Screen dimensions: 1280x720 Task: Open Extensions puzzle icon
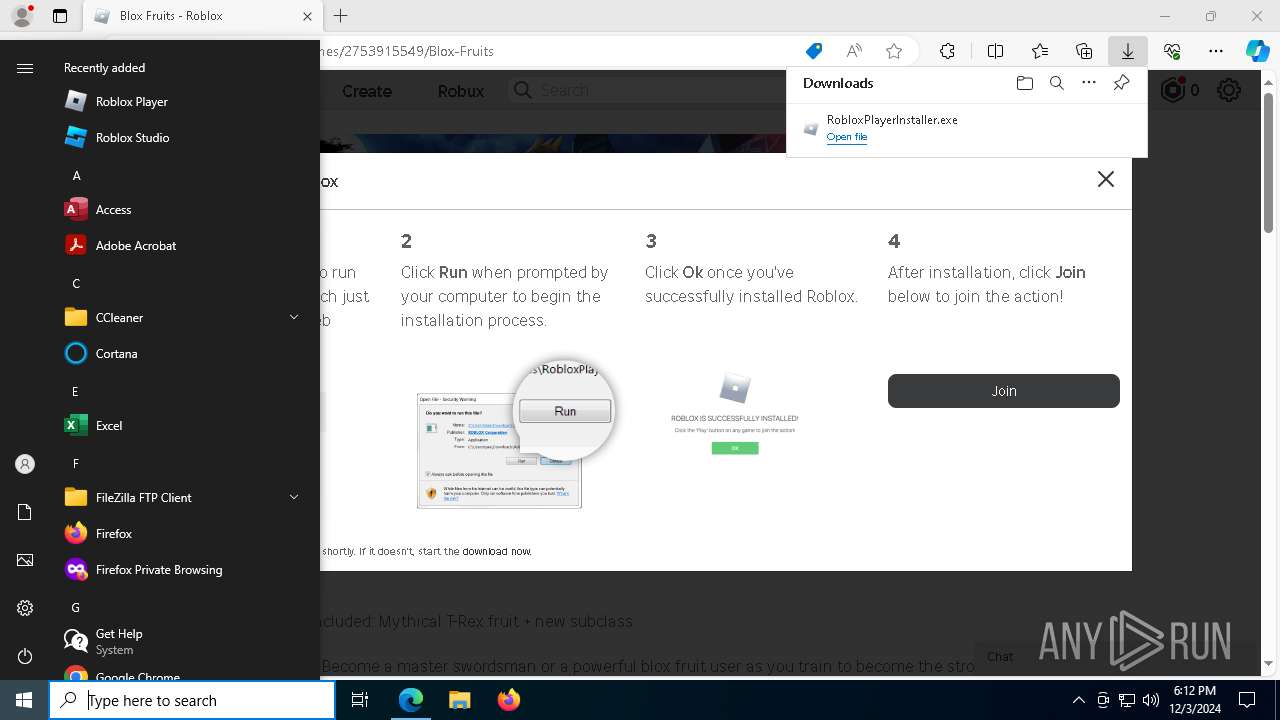click(947, 51)
